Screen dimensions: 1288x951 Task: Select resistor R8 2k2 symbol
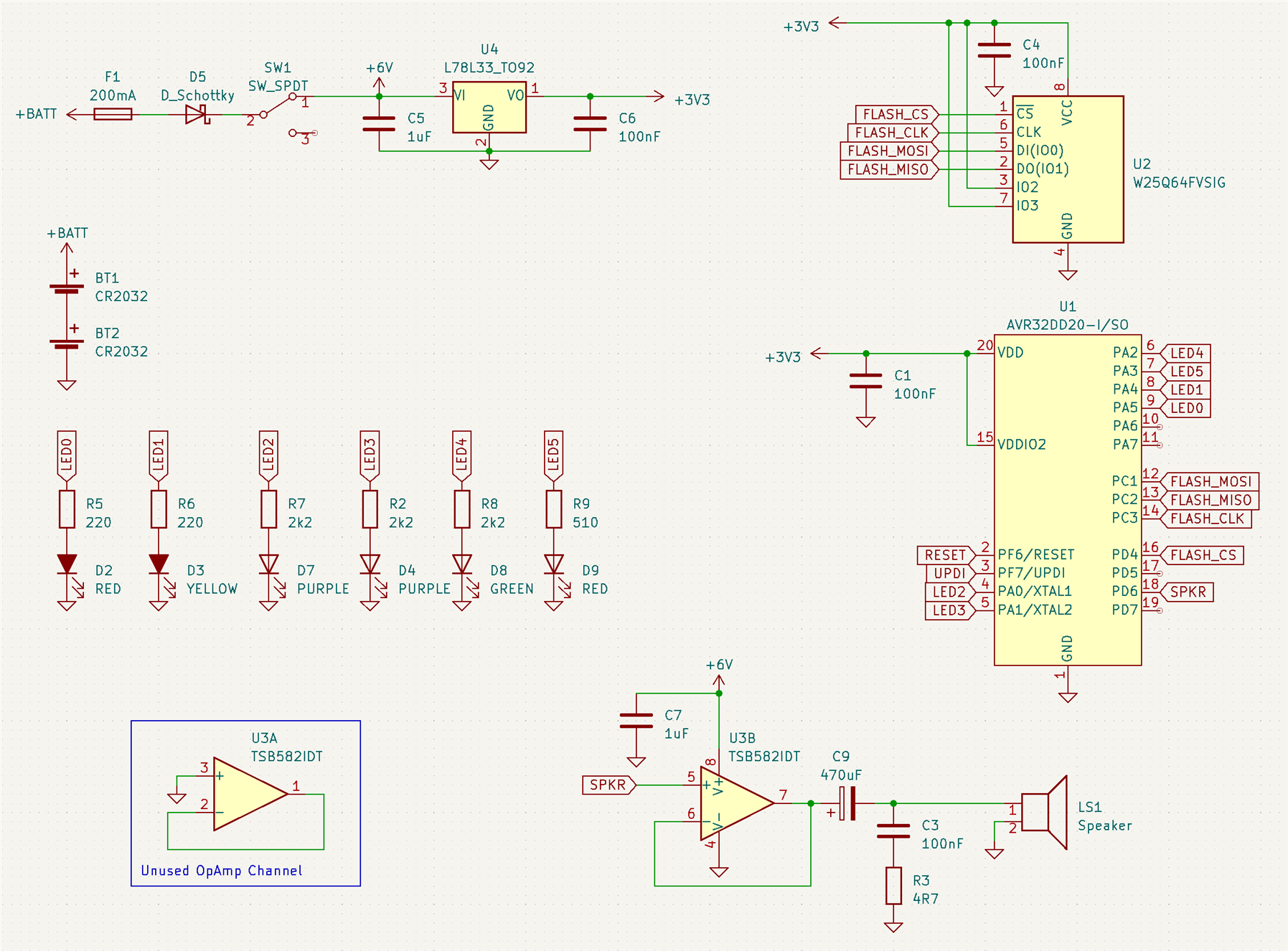click(462, 509)
